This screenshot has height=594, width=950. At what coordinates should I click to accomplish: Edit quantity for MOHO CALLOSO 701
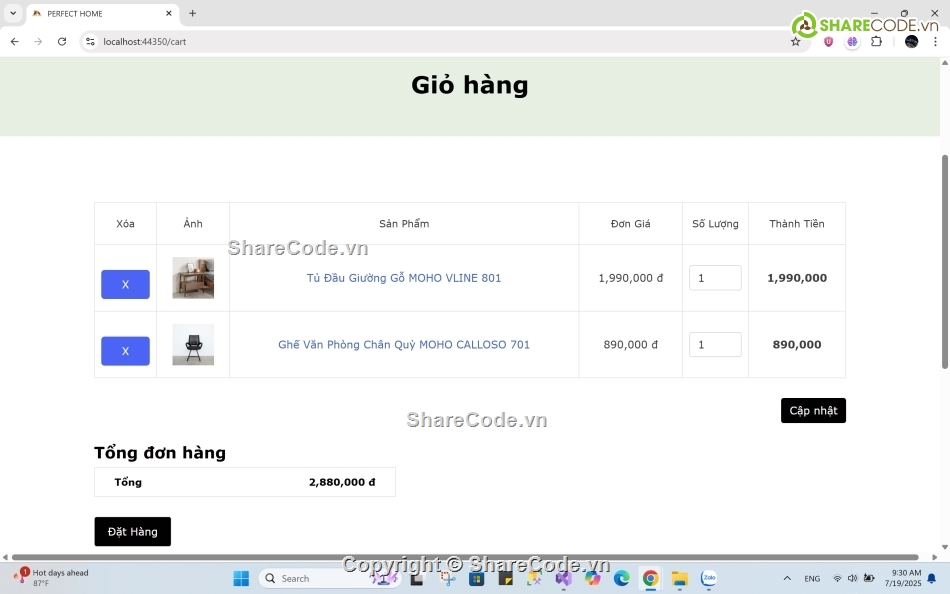coord(715,345)
